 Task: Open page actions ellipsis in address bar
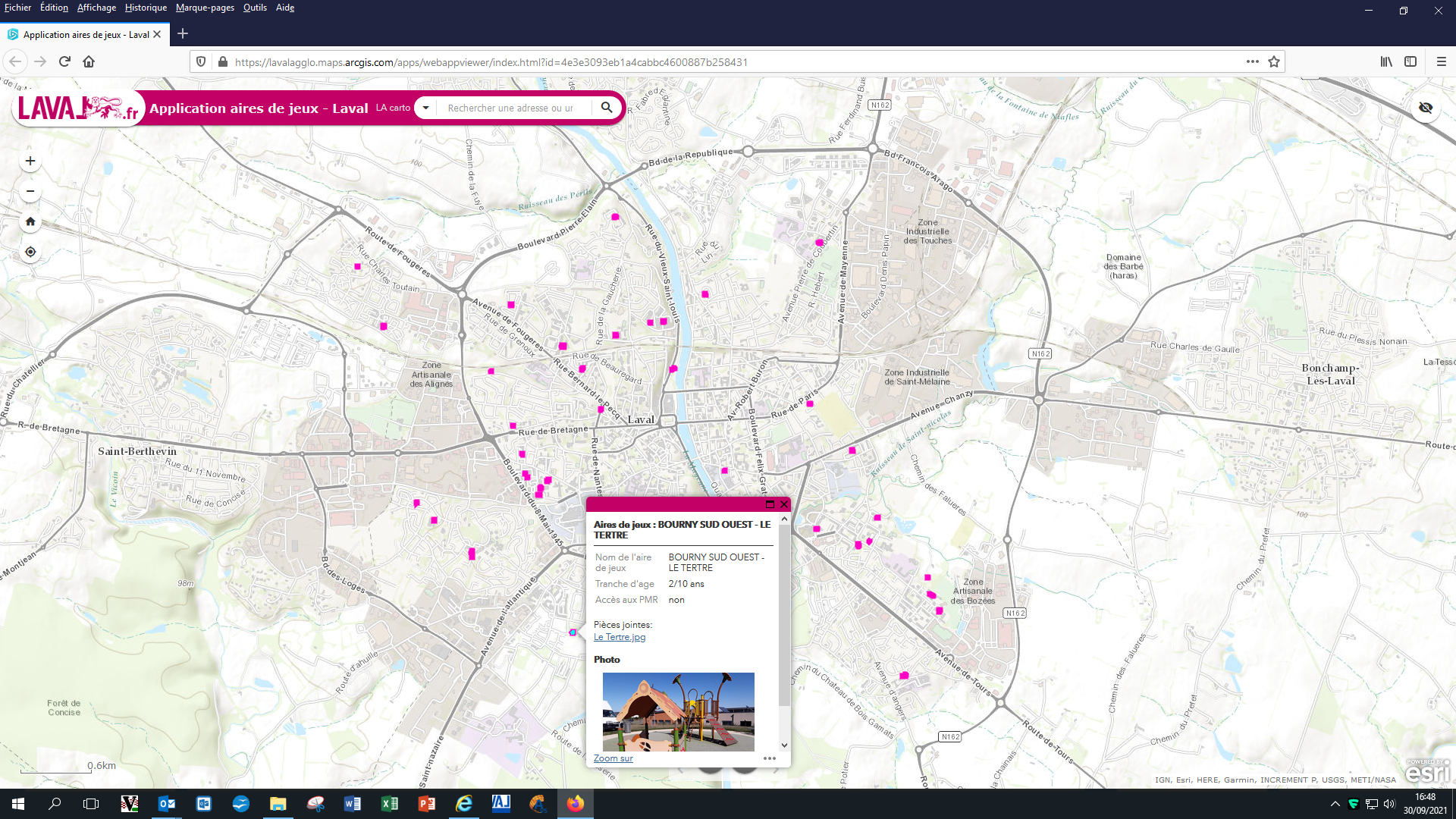[x=1253, y=61]
